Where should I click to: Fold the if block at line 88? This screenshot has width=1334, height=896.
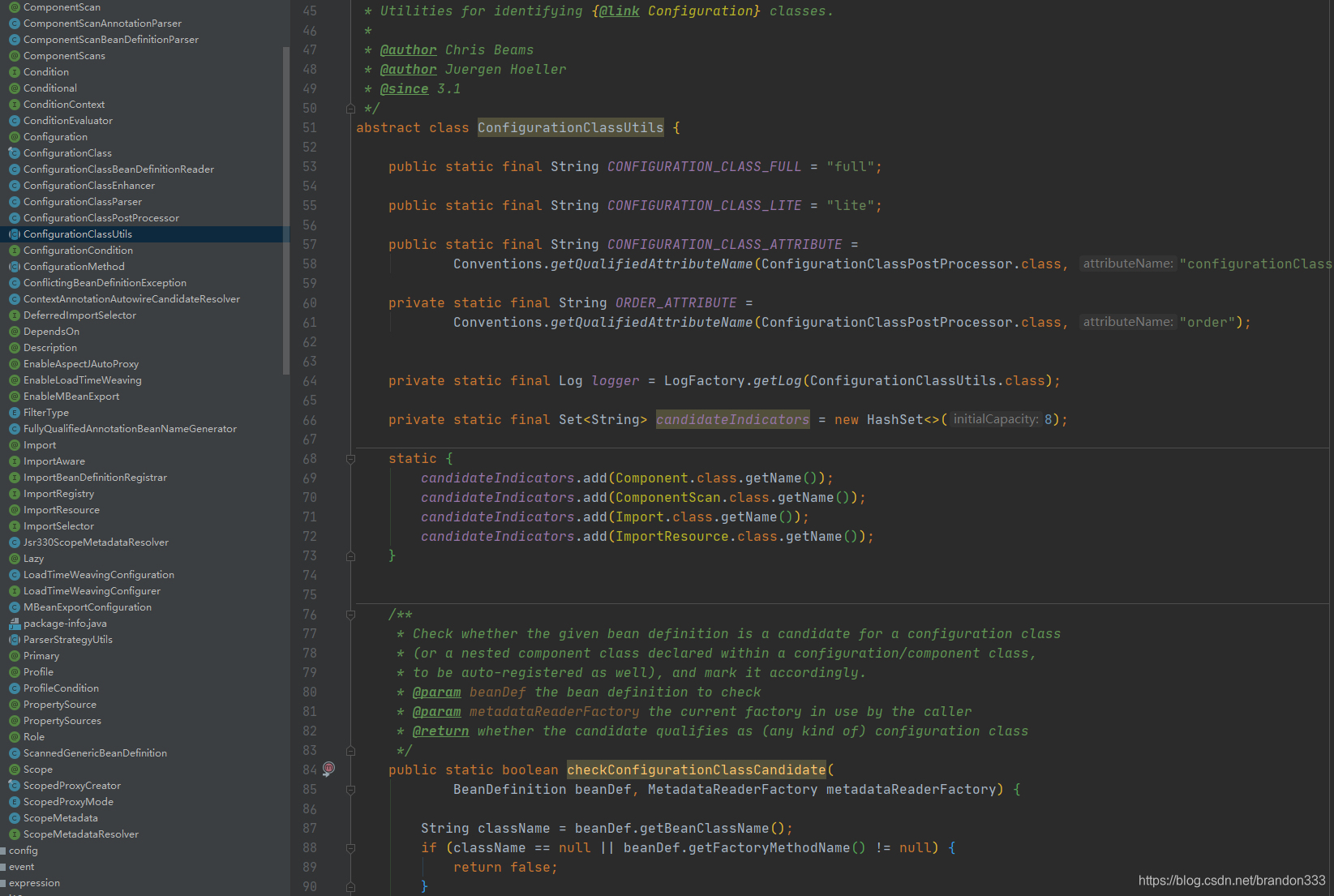click(350, 848)
